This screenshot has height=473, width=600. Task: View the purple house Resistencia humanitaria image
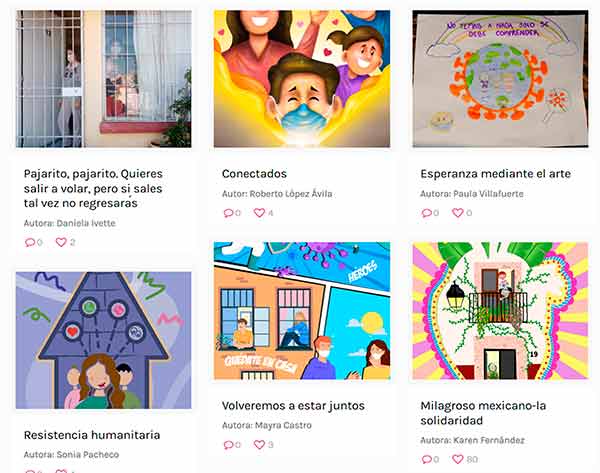coord(104,341)
